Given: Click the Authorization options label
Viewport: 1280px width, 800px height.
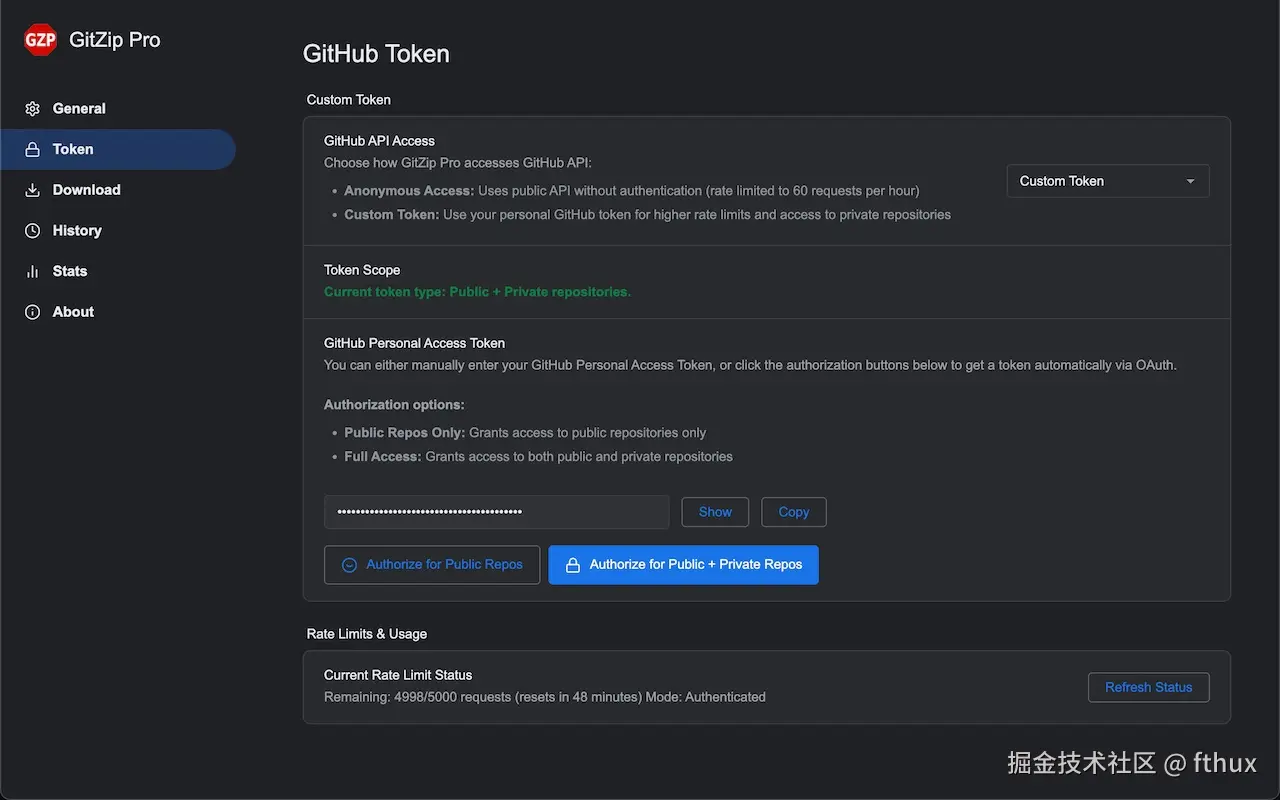Looking at the screenshot, I should point(394,405).
